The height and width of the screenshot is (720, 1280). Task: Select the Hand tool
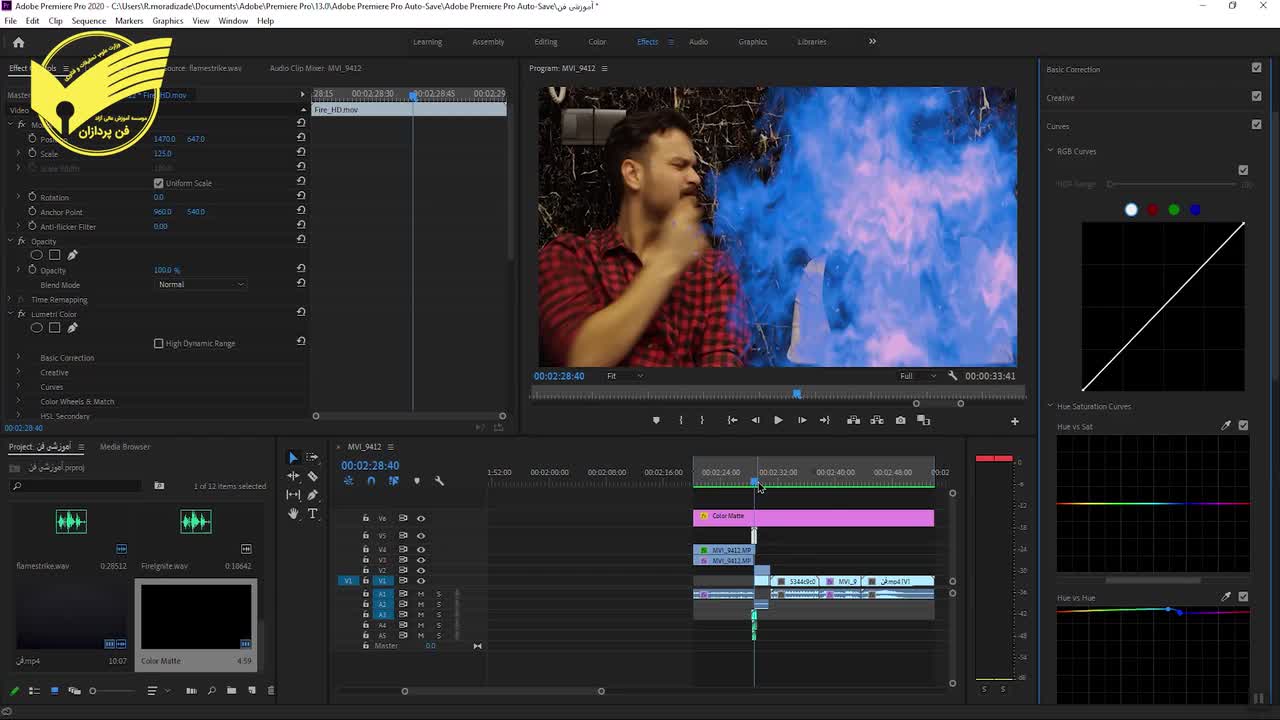click(x=293, y=514)
